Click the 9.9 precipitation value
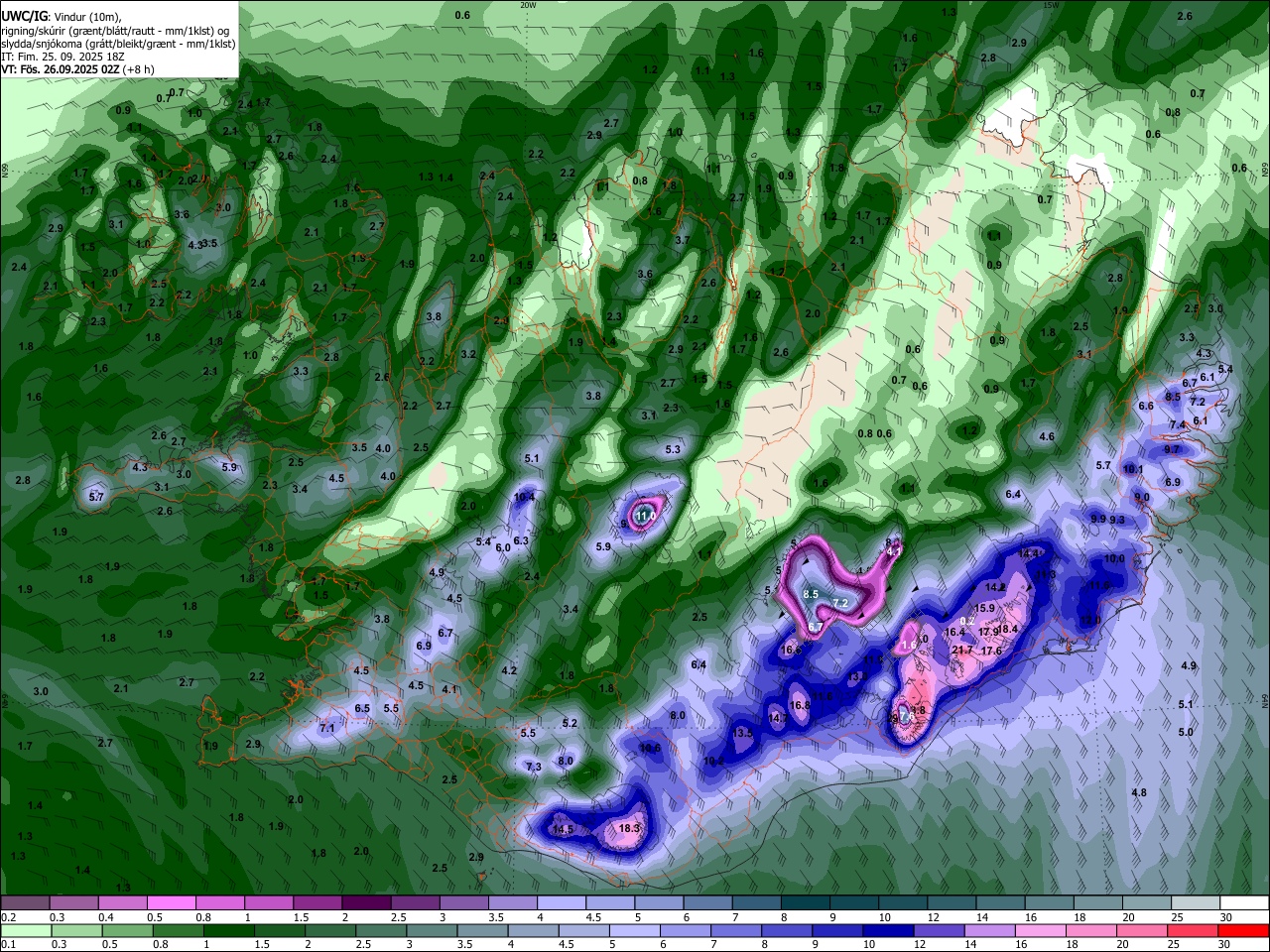Screen dimensions: 1270x952 click(x=1098, y=520)
